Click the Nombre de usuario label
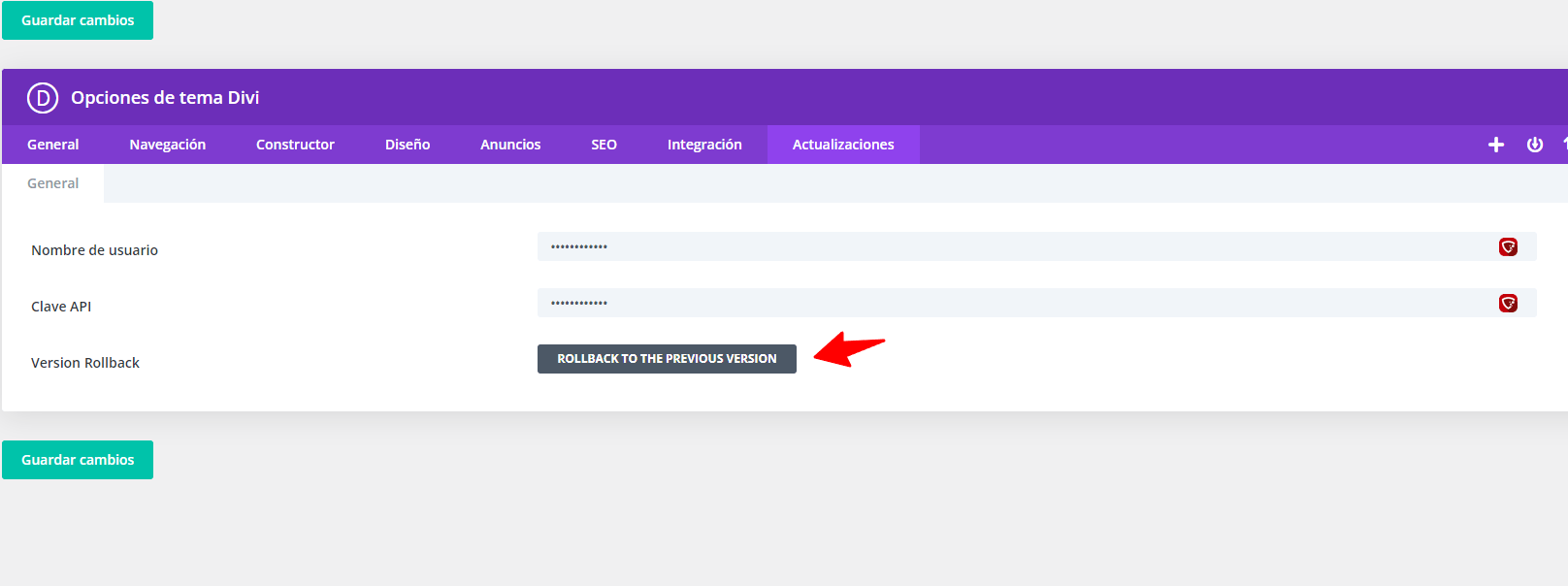1568x586 pixels. click(94, 250)
